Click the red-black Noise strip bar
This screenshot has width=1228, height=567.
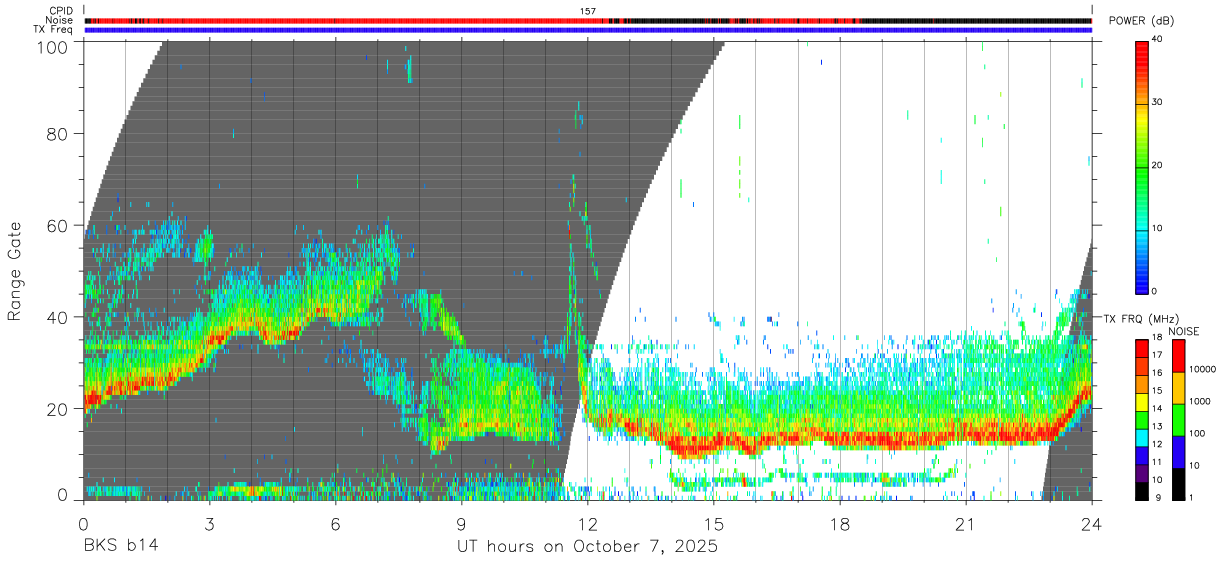tap(588, 20)
